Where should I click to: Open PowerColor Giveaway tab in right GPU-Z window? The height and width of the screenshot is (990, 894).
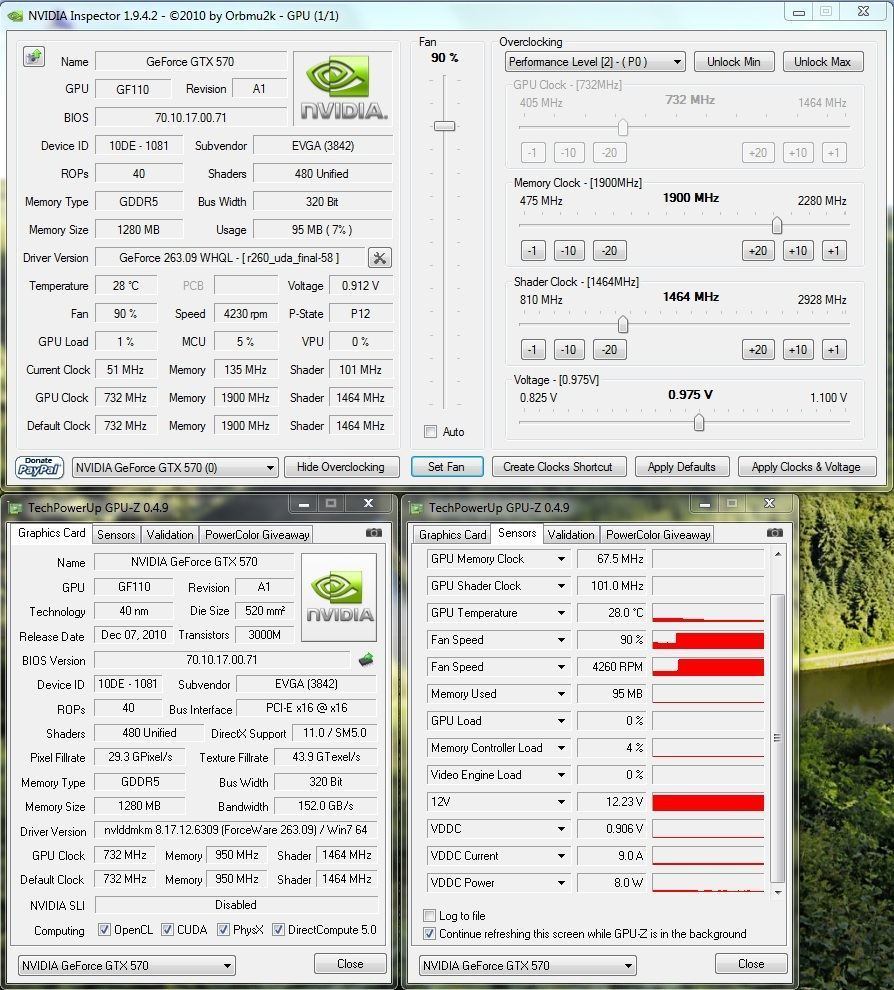pos(658,535)
